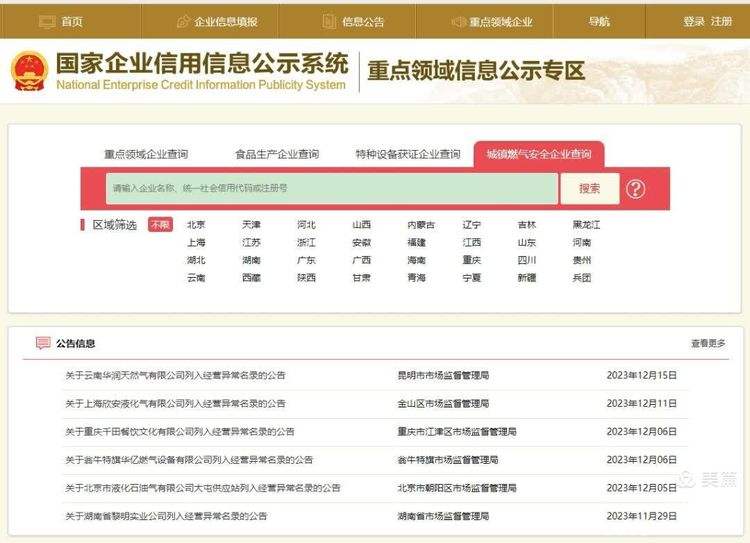Filter by region 河北
Image resolution: width=750 pixels, height=543 pixels.
click(x=306, y=224)
